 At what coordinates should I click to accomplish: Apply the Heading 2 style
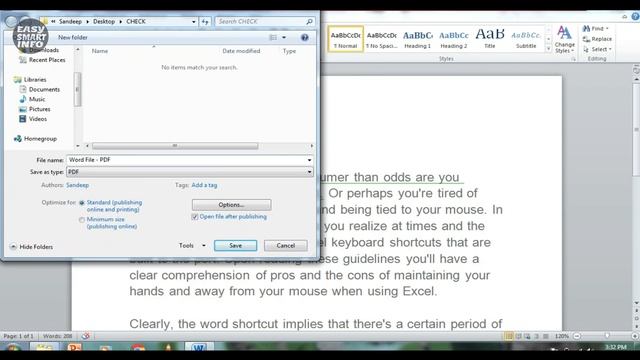454,39
